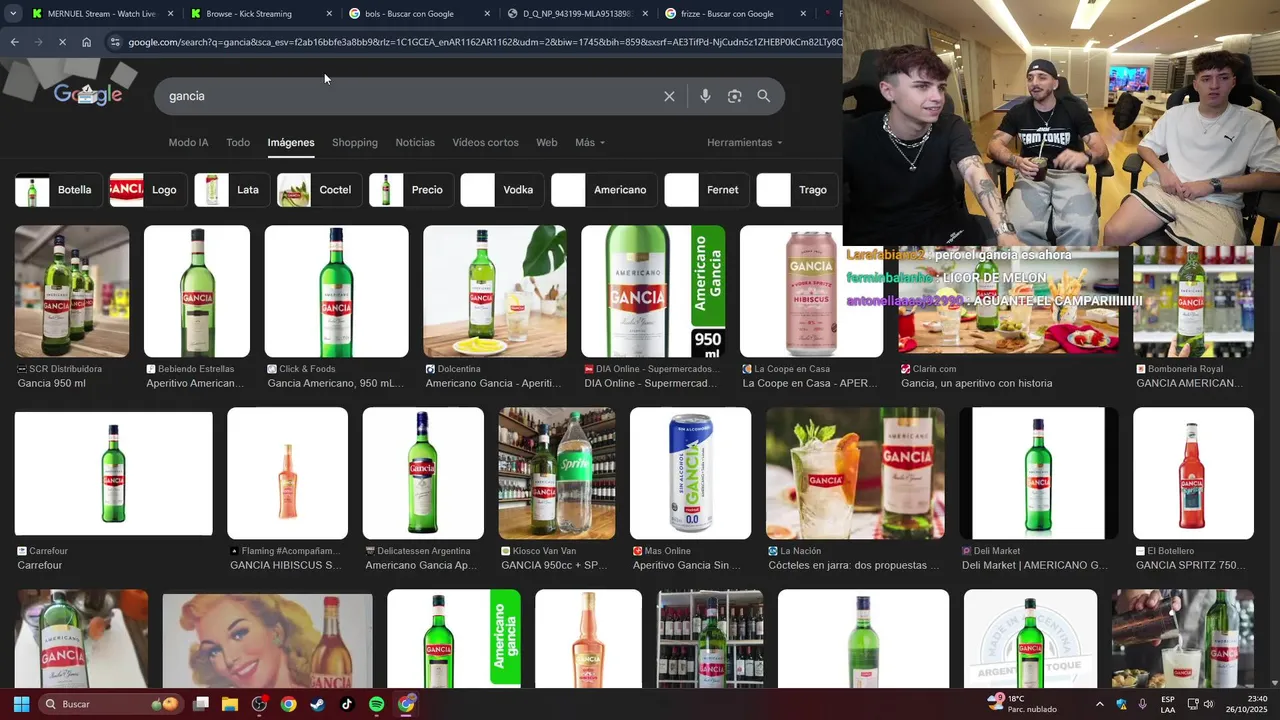Clear the search box with the X icon
Screen dimensions: 1280x720
pyautogui.click(x=669, y=96)
